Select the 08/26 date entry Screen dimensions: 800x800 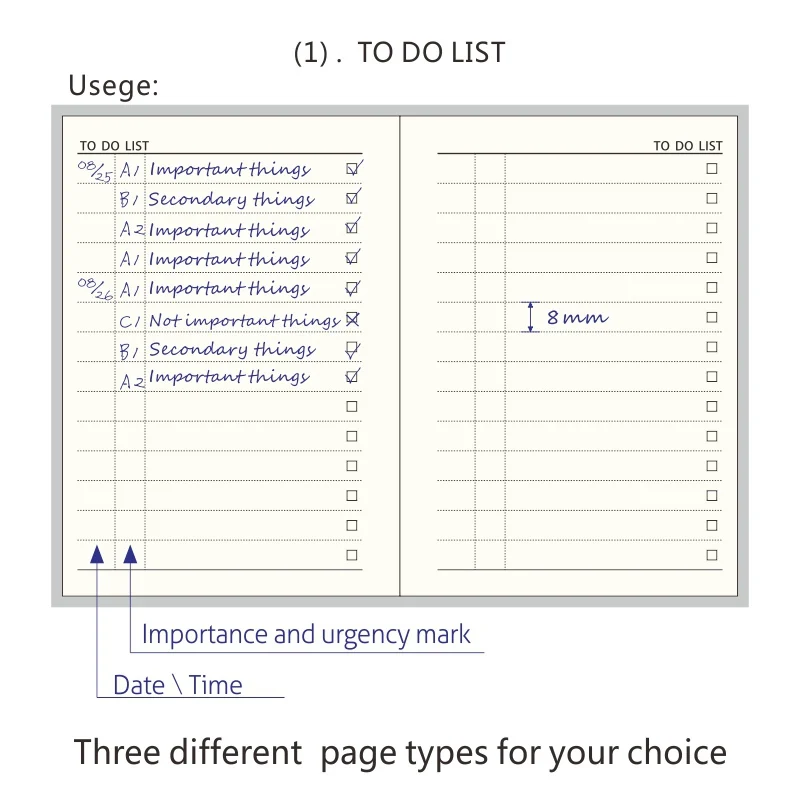pyautogui.click(x=95, y=289)
